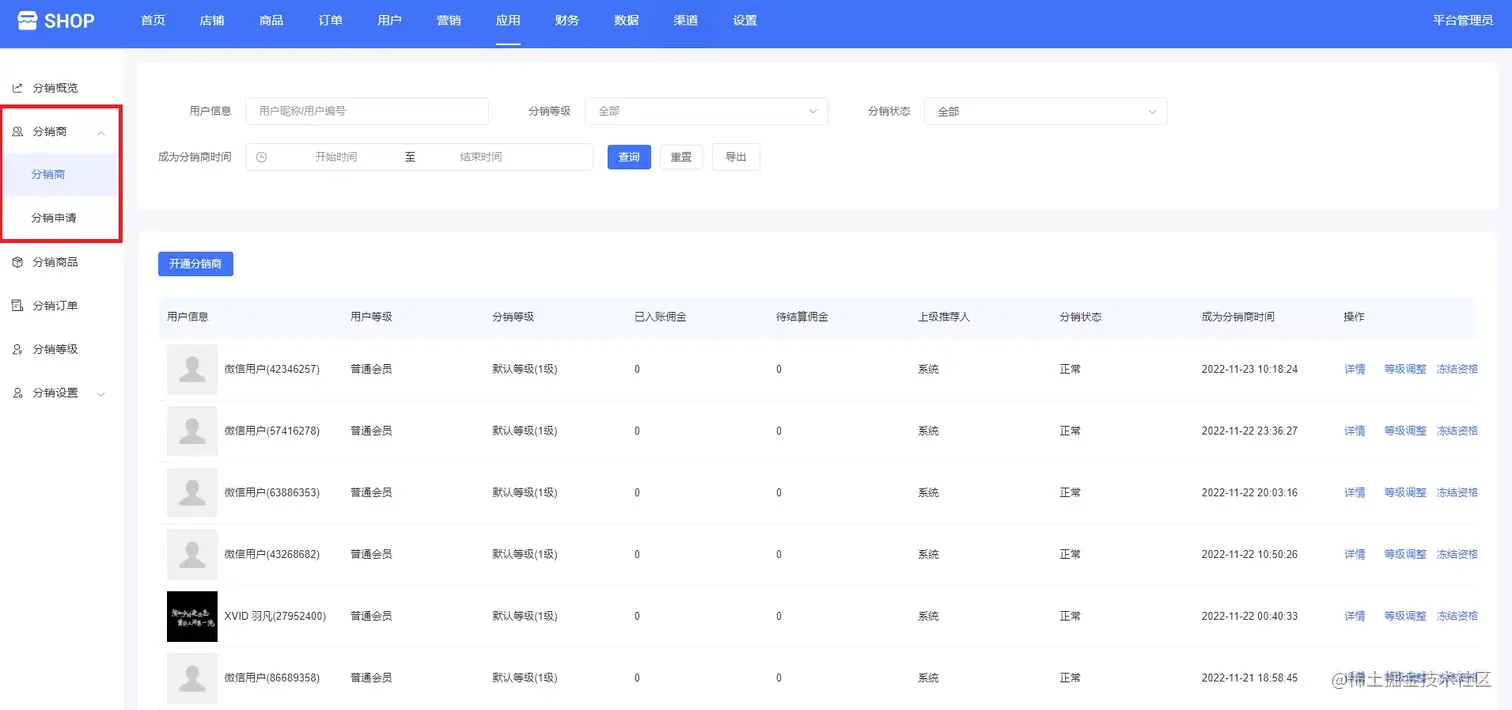The image size is (1512, 710).
Task: Select the 应用 top menu
Action: [508, 20]
